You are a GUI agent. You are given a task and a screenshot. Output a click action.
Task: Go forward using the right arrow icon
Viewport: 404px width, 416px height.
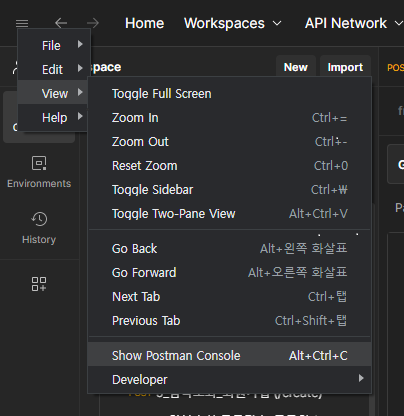coord(93,23)
